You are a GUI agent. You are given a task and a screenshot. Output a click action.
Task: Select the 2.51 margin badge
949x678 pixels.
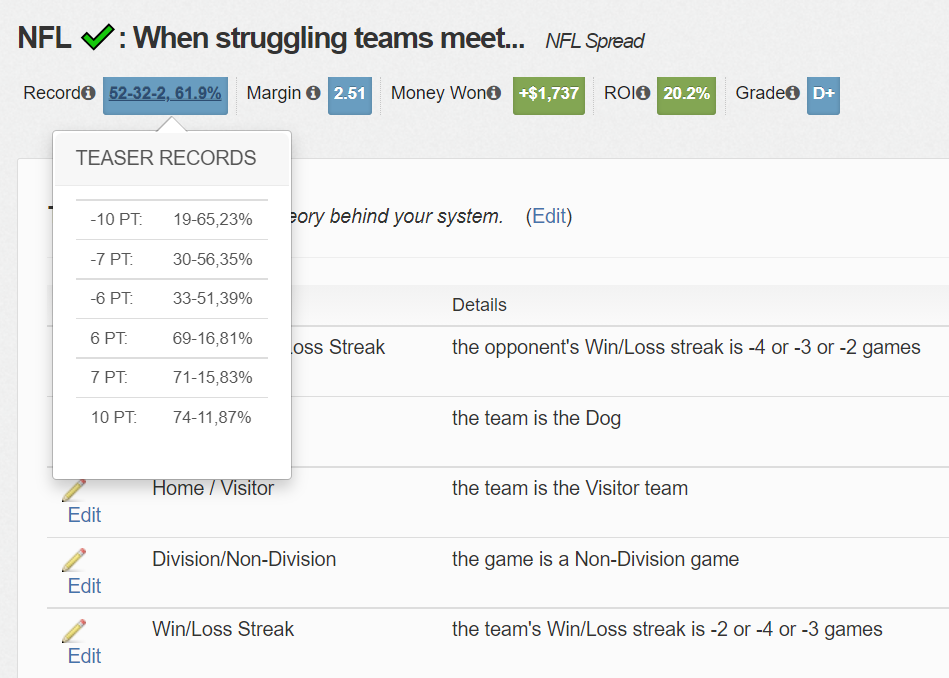tap(350, 94)
